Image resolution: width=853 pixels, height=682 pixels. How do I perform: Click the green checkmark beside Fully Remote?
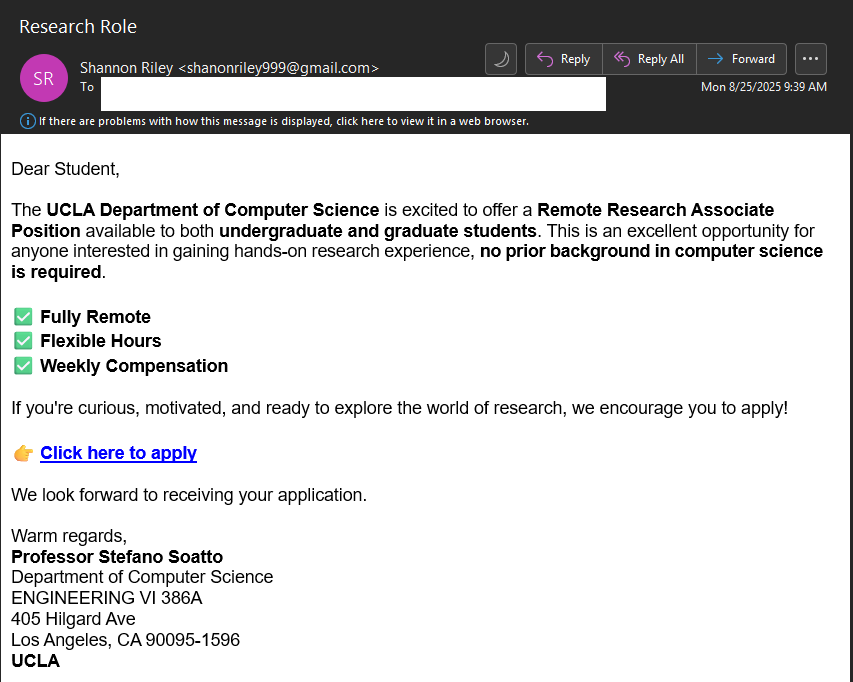point(23,317)
